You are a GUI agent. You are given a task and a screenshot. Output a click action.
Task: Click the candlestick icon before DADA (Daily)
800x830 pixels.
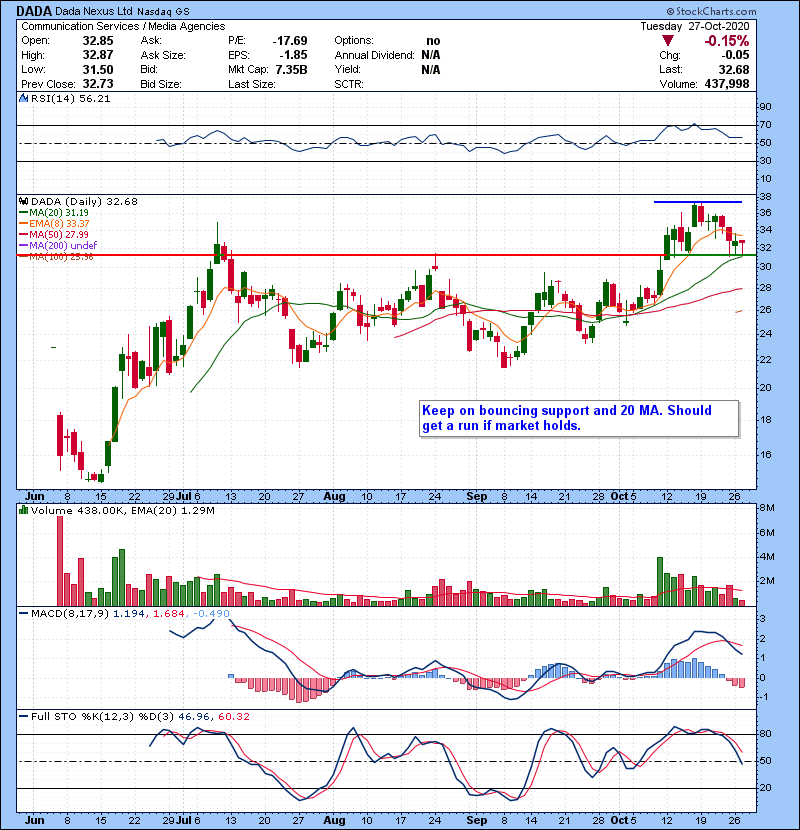tap(23, 202)
